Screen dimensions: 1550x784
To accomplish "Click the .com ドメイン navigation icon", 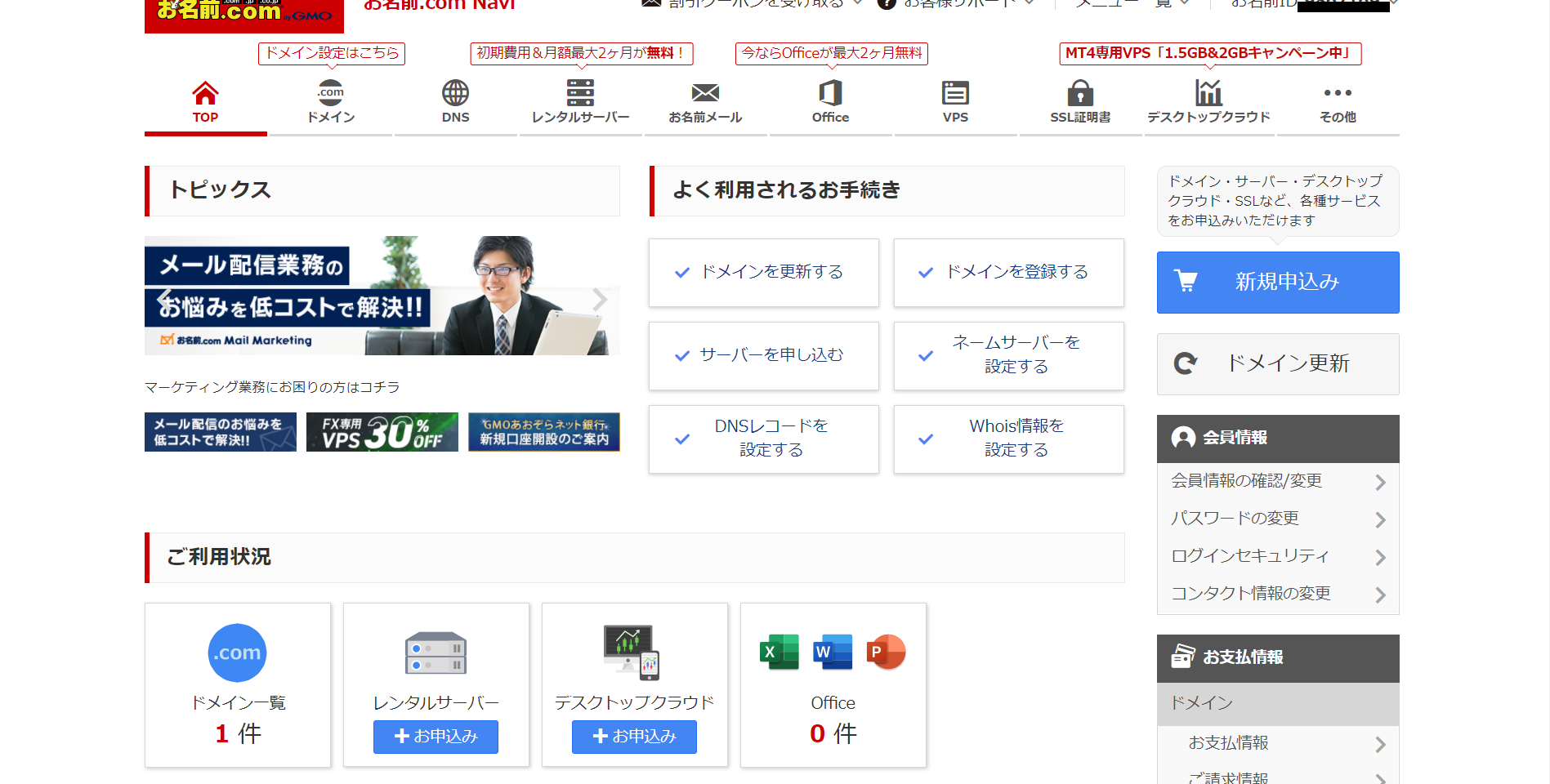I will [331, 93].
